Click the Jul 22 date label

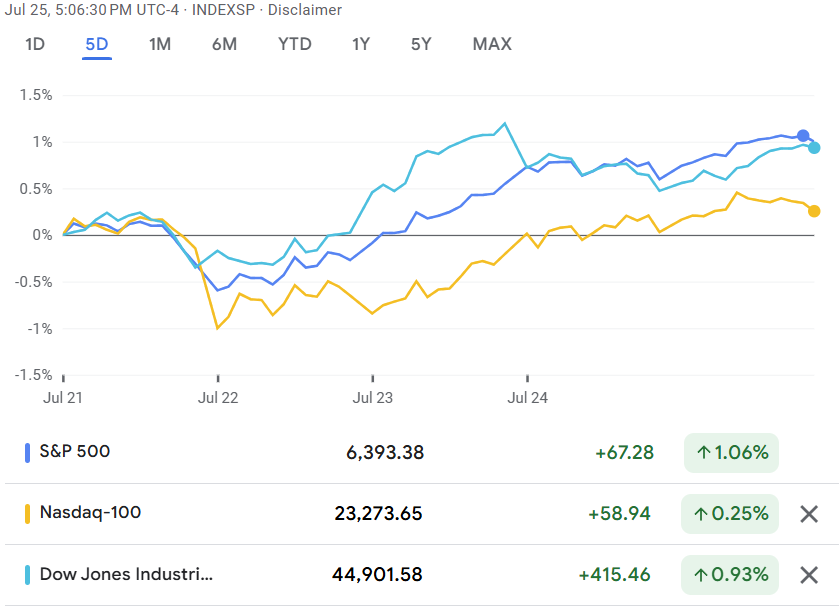(x=218, y=398)
